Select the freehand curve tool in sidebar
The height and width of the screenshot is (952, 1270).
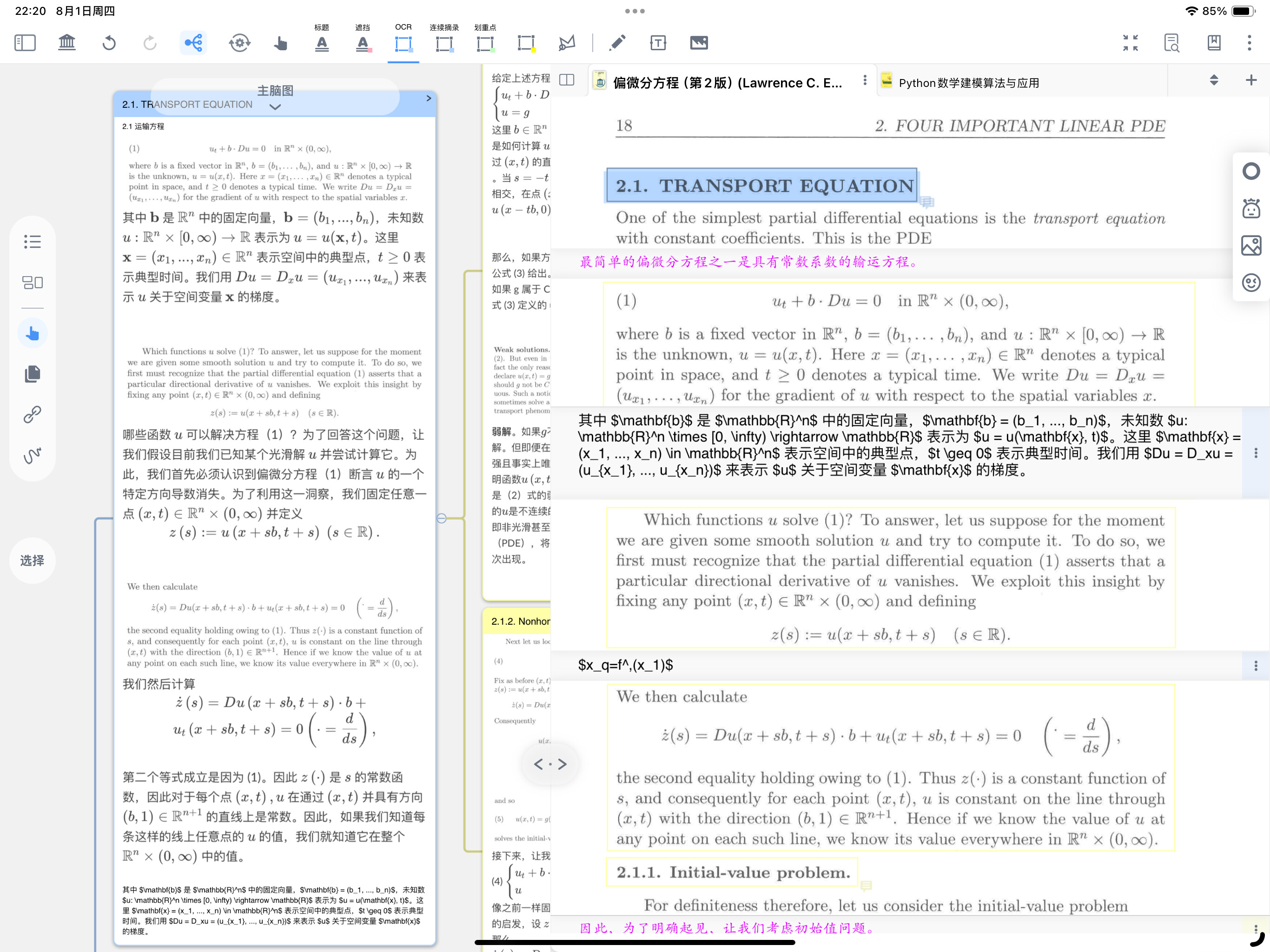(x=32, y=456)
